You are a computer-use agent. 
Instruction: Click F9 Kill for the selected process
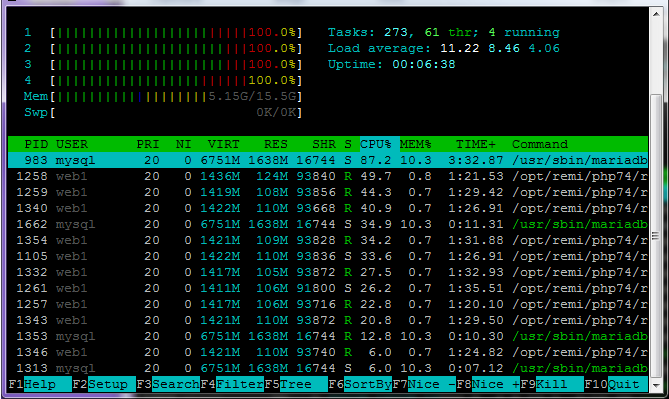(x=552, y=384)
